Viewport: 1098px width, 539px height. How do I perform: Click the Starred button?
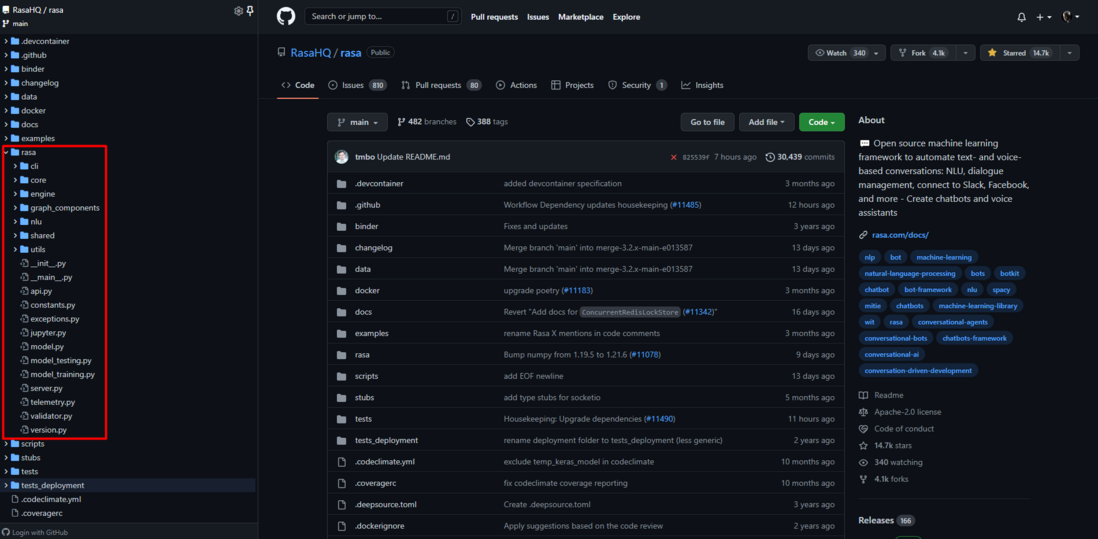[x=1019, y=53]
